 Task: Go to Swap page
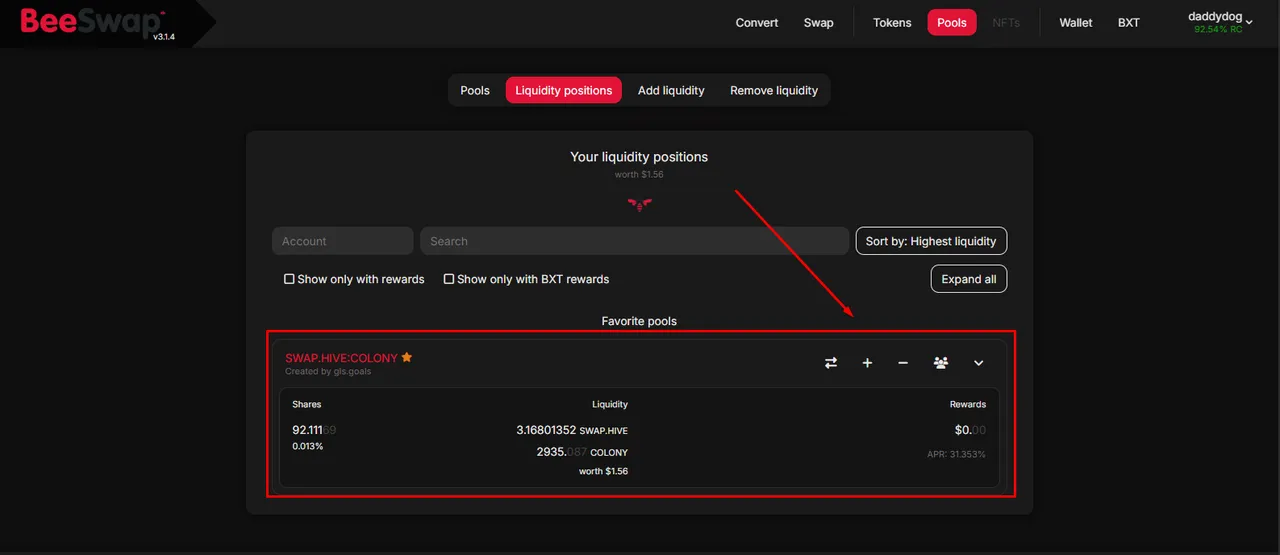coord(819,22)
